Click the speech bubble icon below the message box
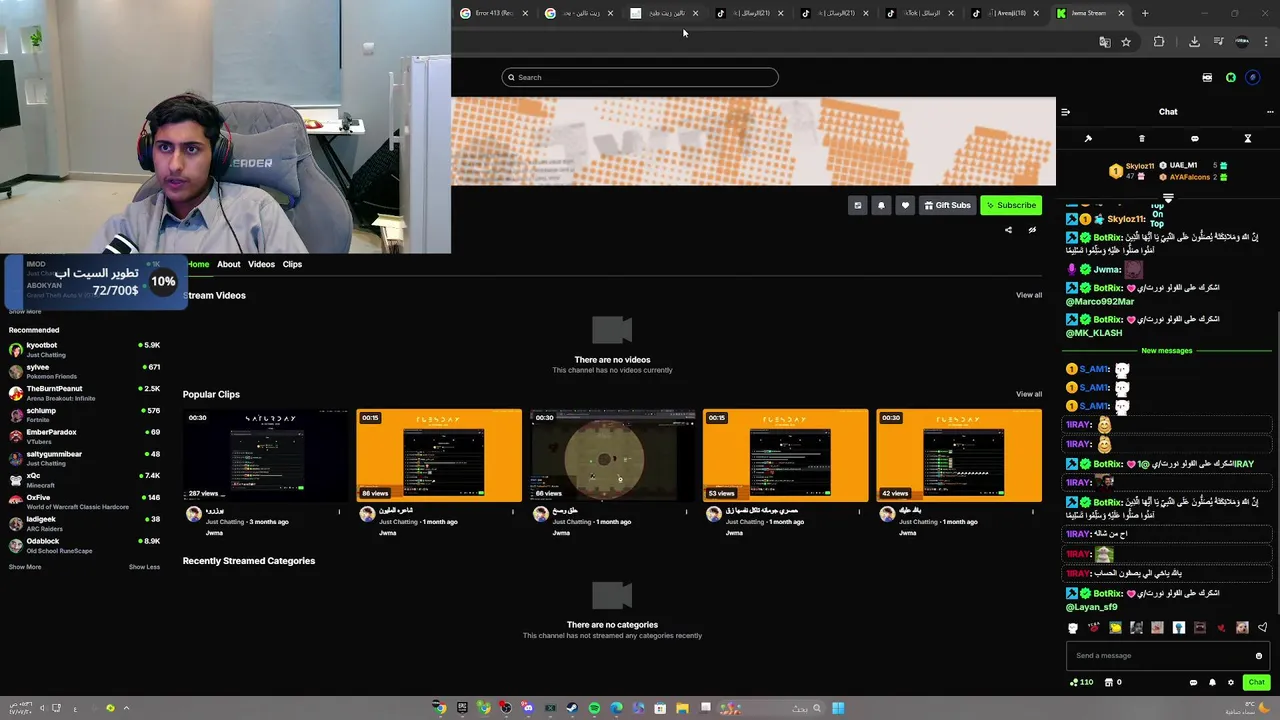 (x=1193, y=682)
